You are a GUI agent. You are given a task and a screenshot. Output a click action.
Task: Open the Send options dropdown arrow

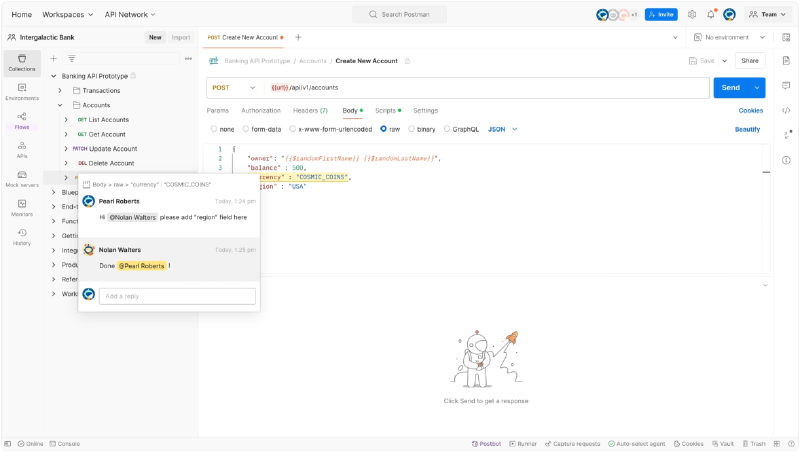(x=757, y=88)
